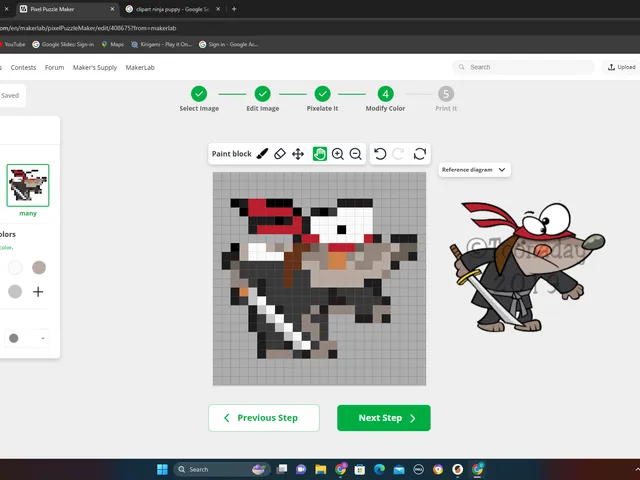Launch Microsoft Edge from the taskbar
The width and height of the screenshot is (640, 480).
pos(379,469)
